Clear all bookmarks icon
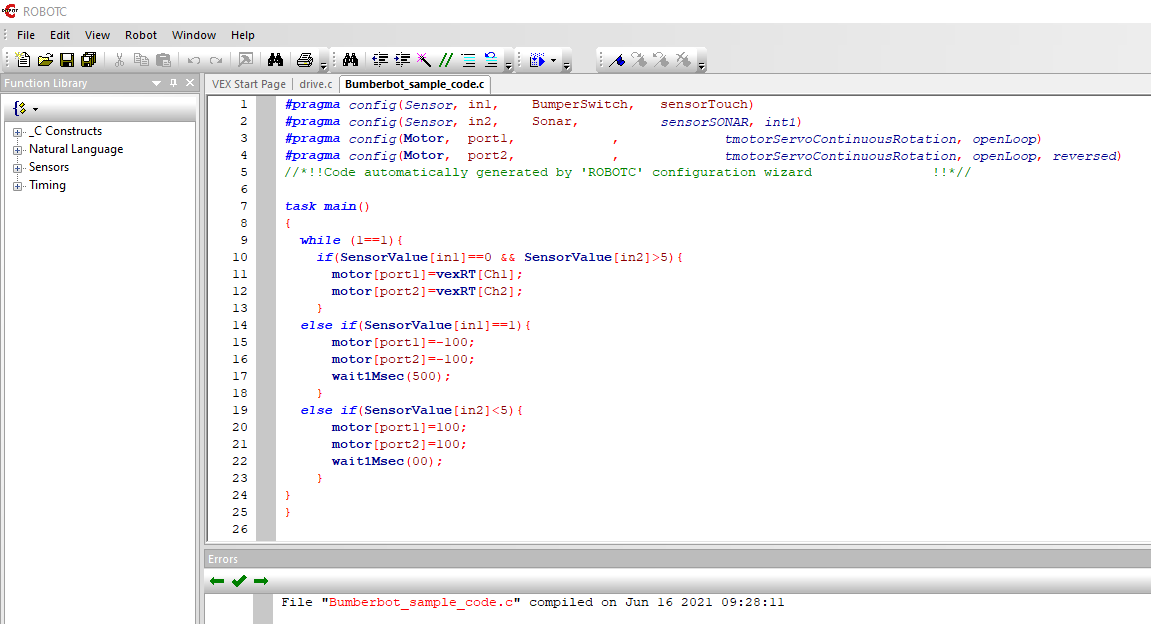The width and height of the screenshot is (1151, 624). [683, 60]
